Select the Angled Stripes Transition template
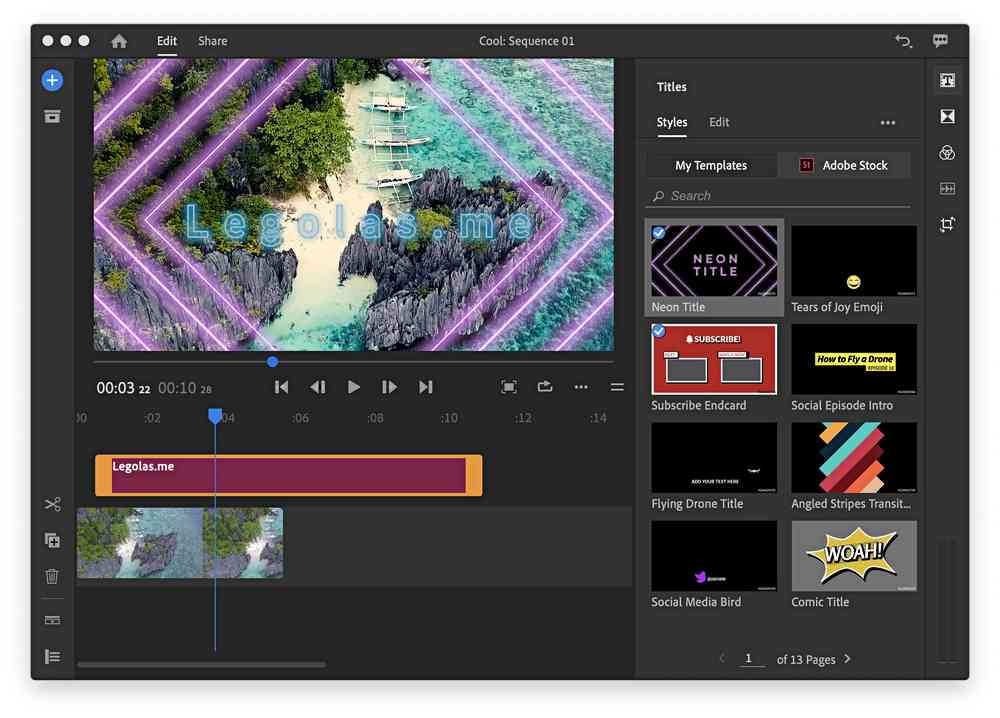Screen dimensions: 1000x718 tap(854, 457)
